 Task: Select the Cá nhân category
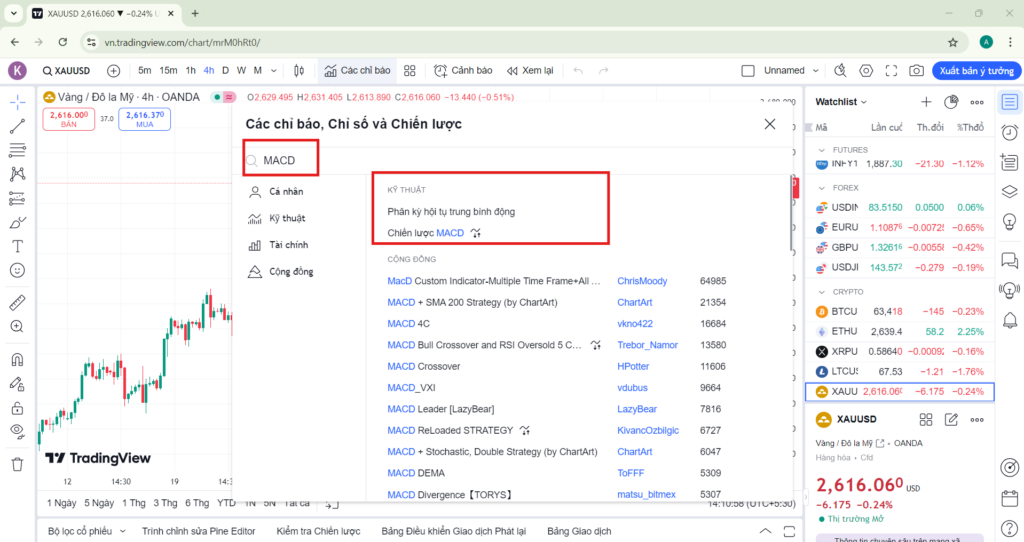(276, 191)
